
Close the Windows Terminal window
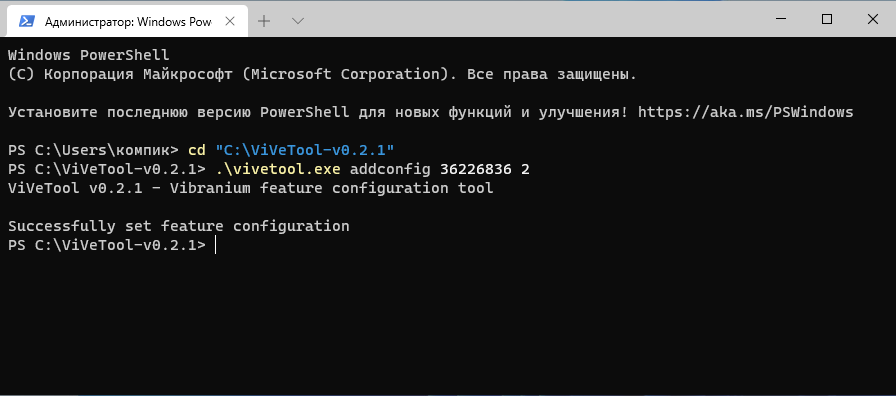872,19
